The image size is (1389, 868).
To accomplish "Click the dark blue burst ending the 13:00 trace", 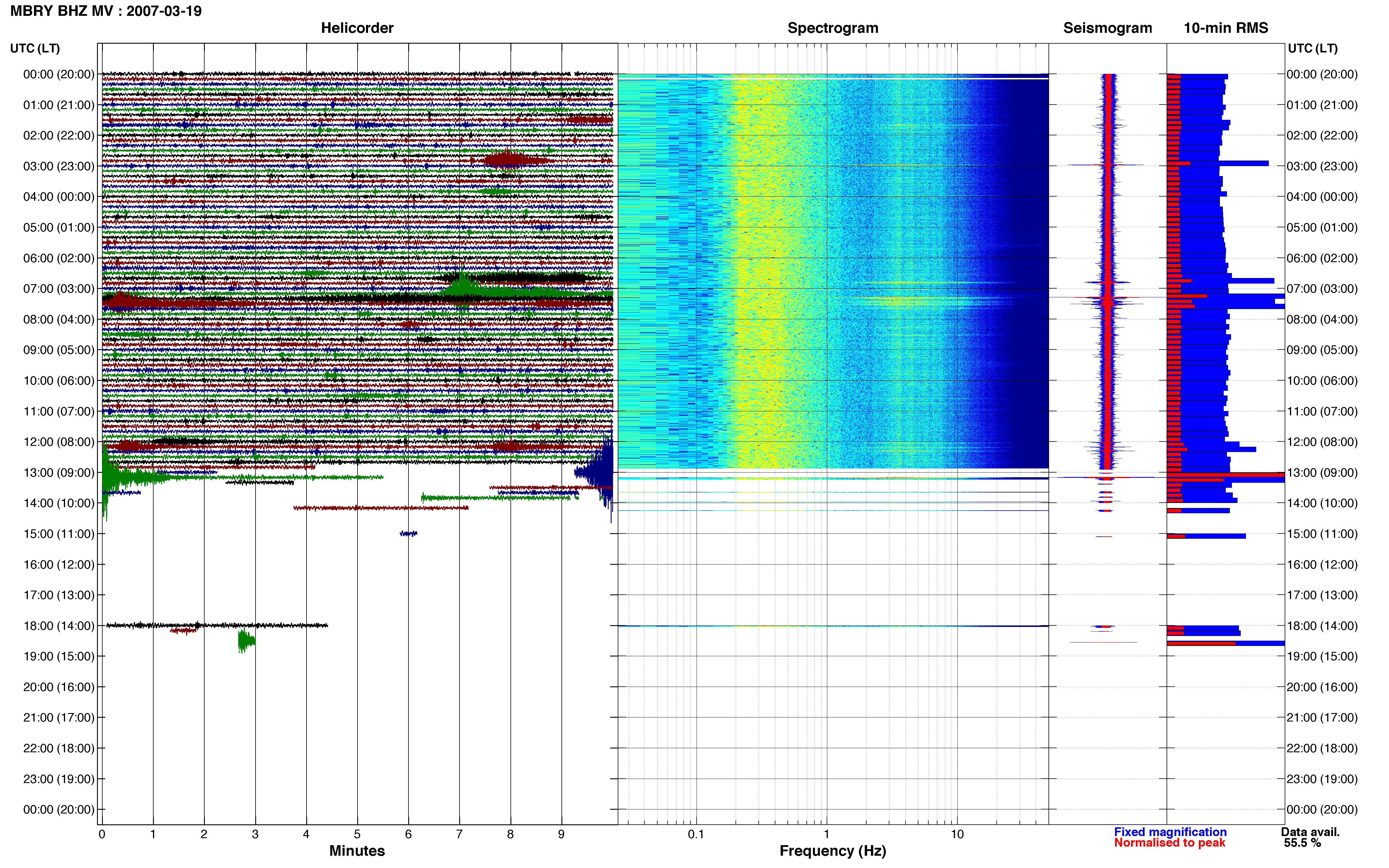I will (597, 473).
